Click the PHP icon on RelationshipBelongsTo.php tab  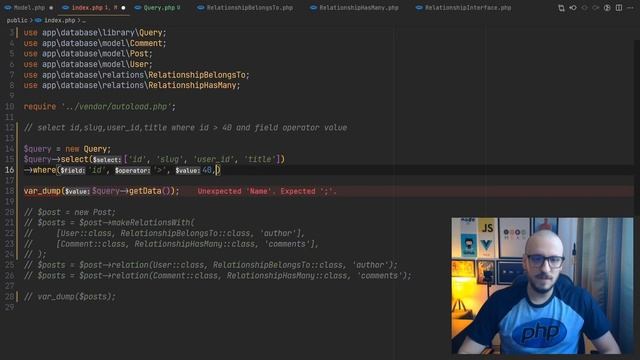(201, 8)
